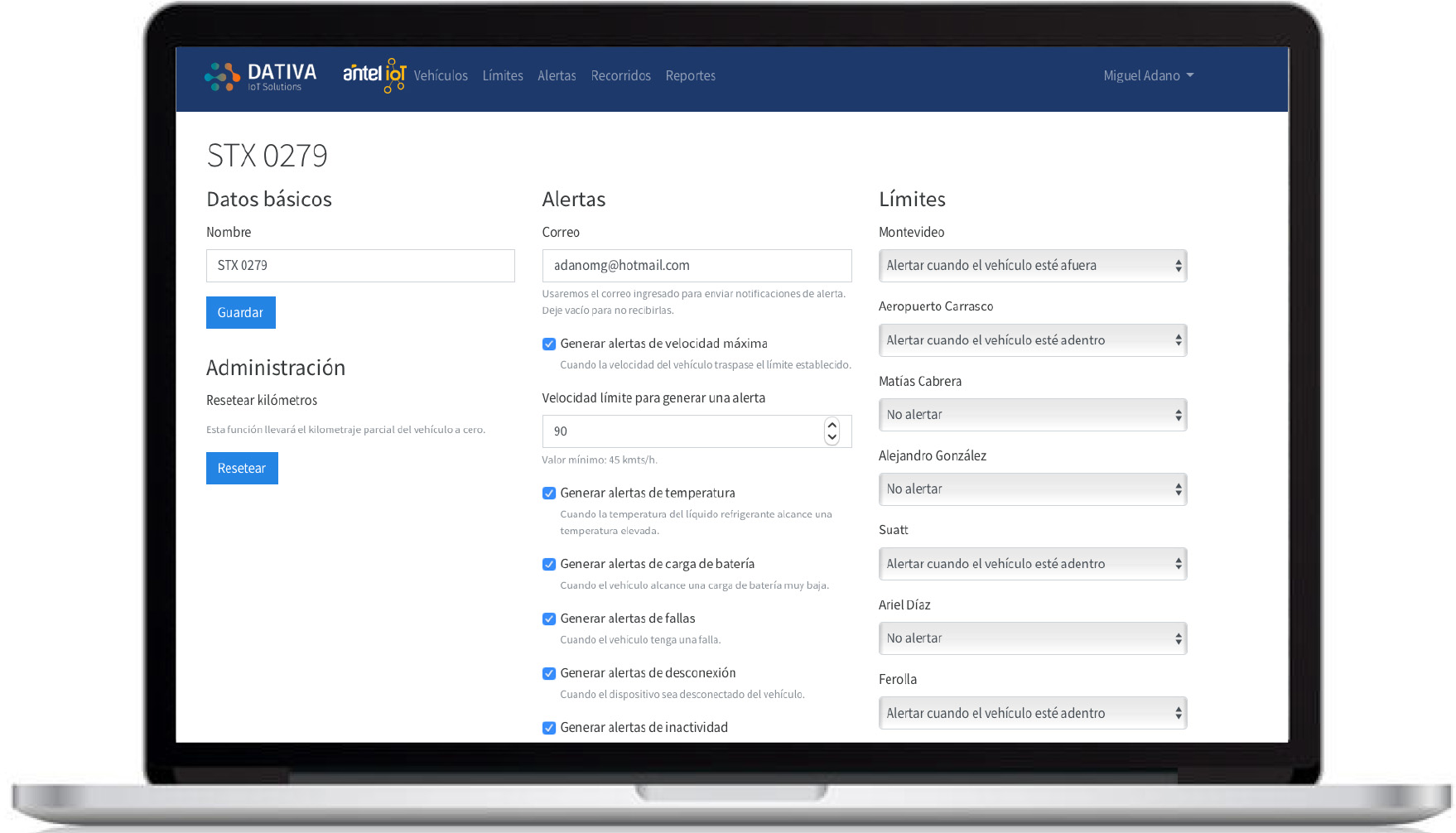Focus the Correo email field
This screenshot has width=1456, height=833.
pos(697,266)
